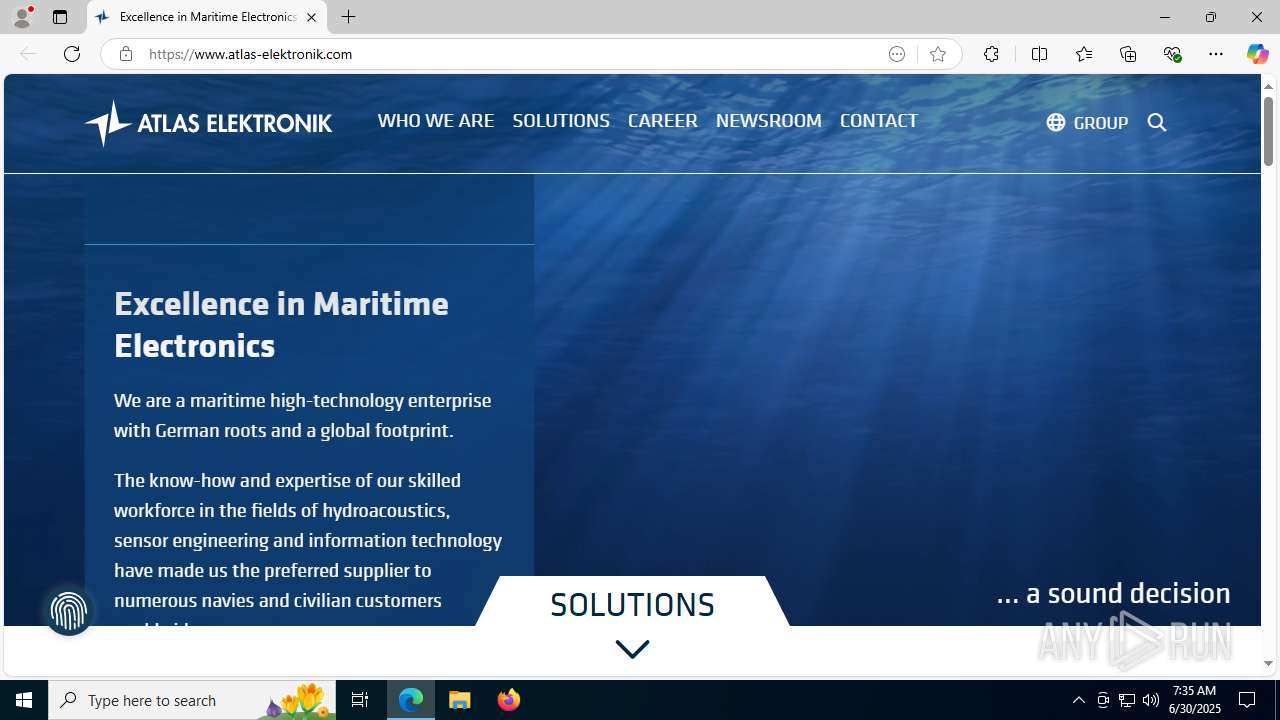
Task: Click the scrollbar down arrow
Action: point(1268,664)
